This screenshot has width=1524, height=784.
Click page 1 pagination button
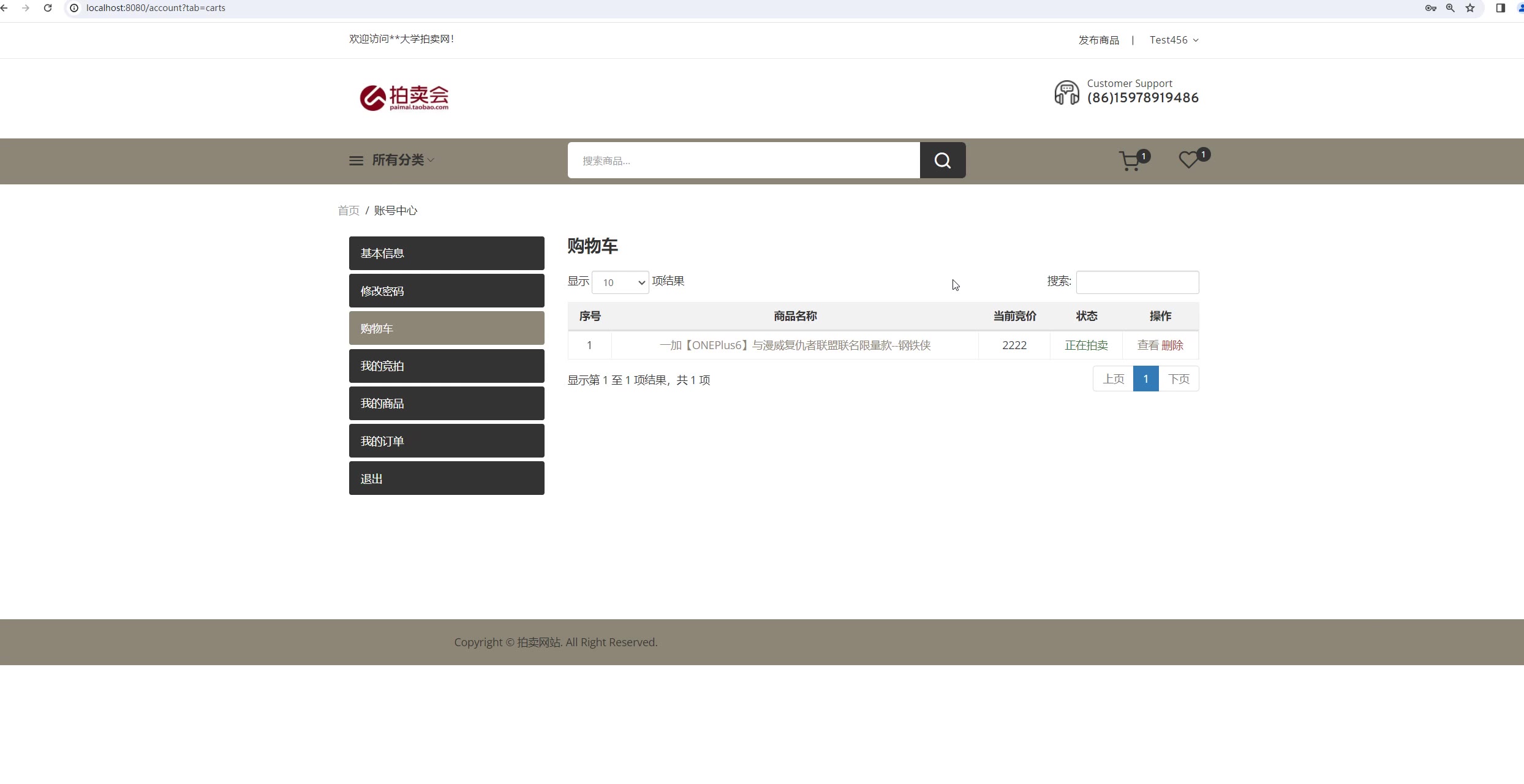point(1145,379)
